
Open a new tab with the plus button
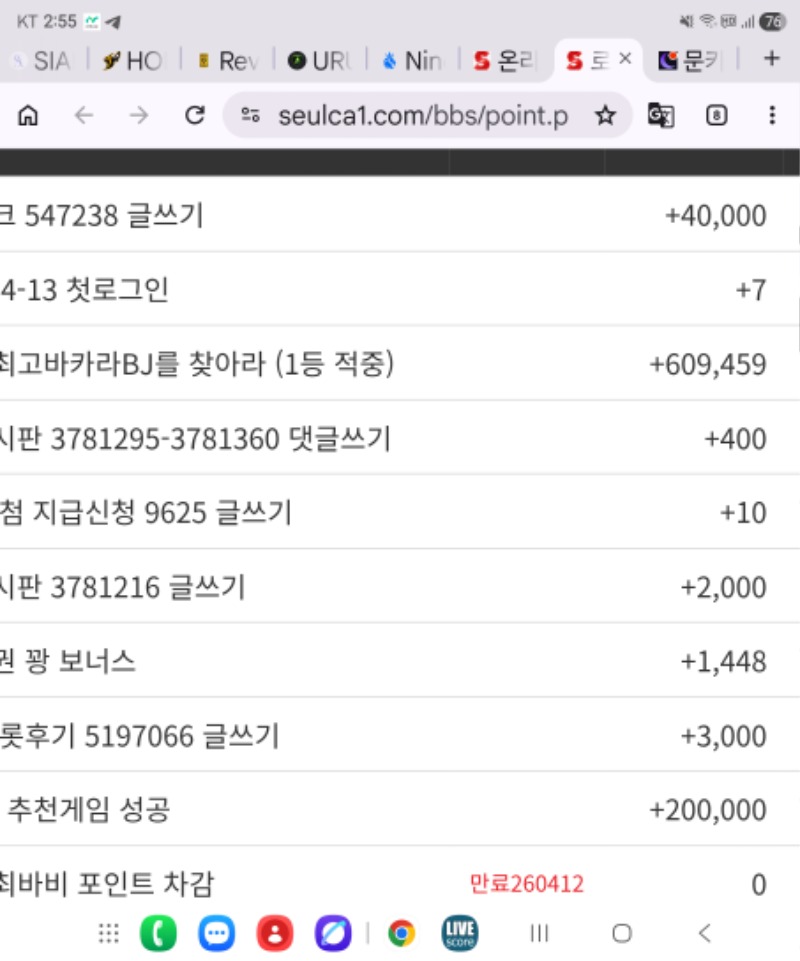tap(771, 60)
